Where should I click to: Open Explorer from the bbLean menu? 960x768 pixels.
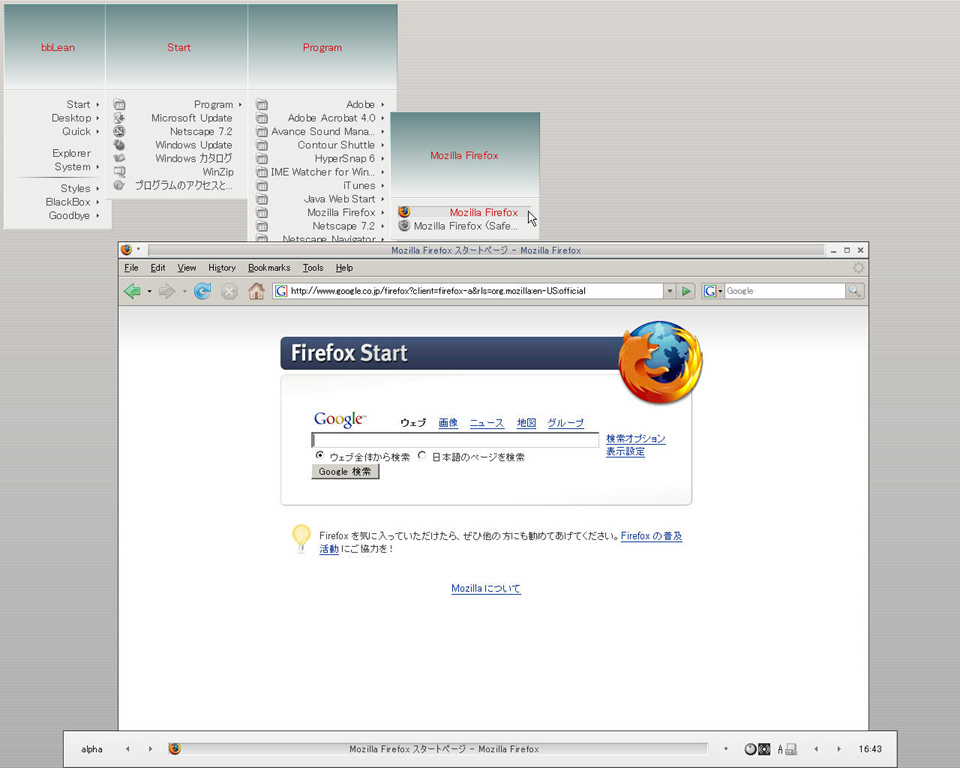point(72,153)
